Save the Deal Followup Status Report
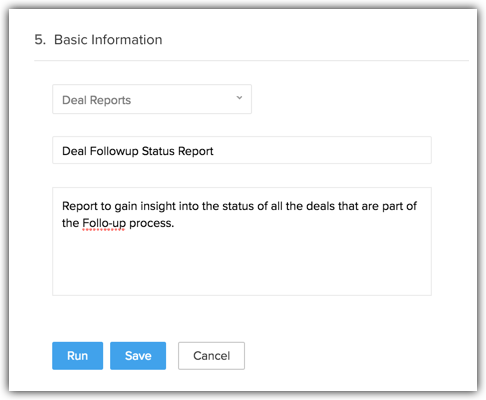The image size is (486, 400). (x=138, y=356)
